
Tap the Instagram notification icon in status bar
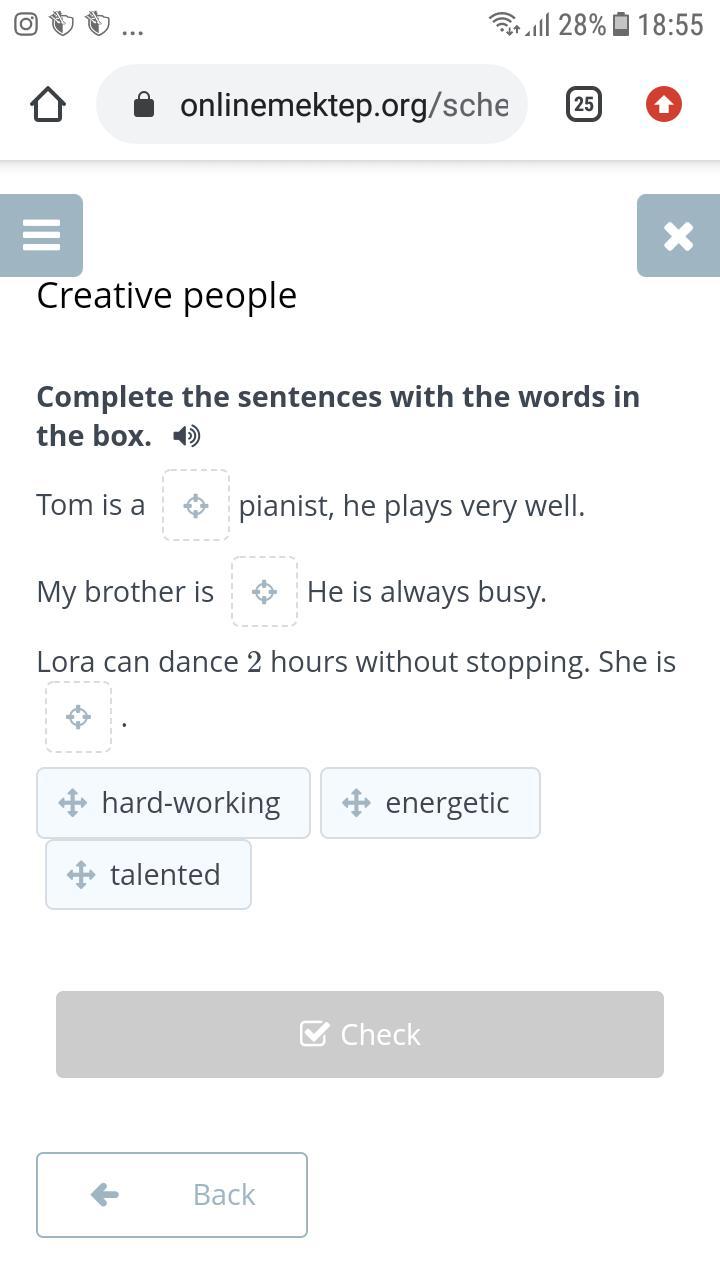pyautogui.click(x=26, y=24)
